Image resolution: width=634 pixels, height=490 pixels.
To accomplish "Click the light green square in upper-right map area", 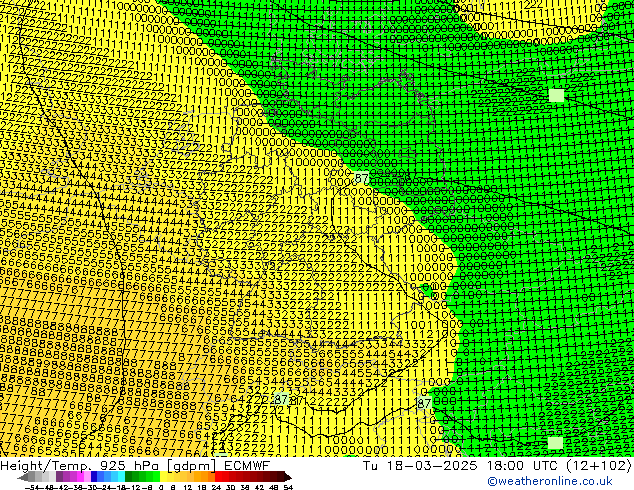I will point(556,95).
